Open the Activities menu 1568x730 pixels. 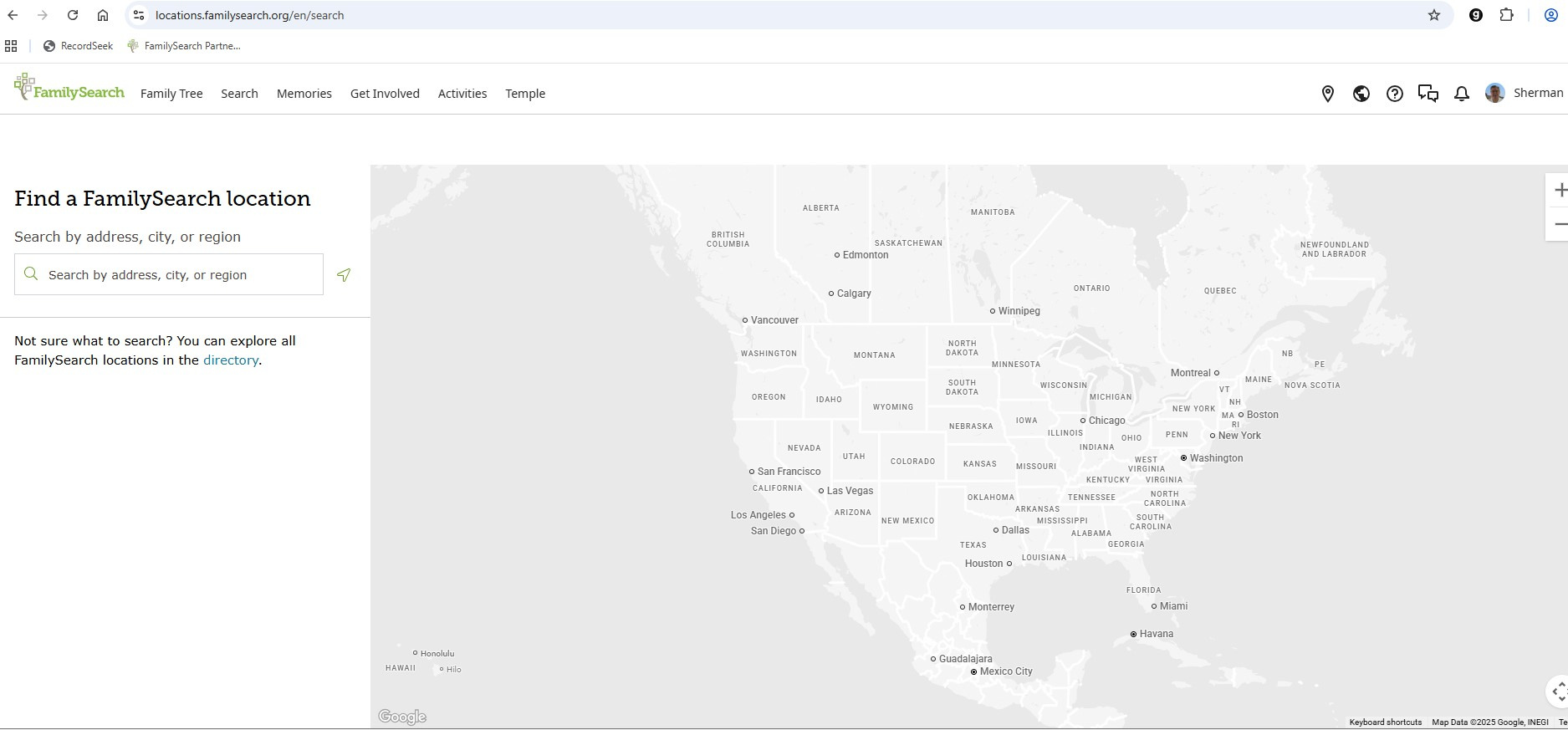(462, 94)
